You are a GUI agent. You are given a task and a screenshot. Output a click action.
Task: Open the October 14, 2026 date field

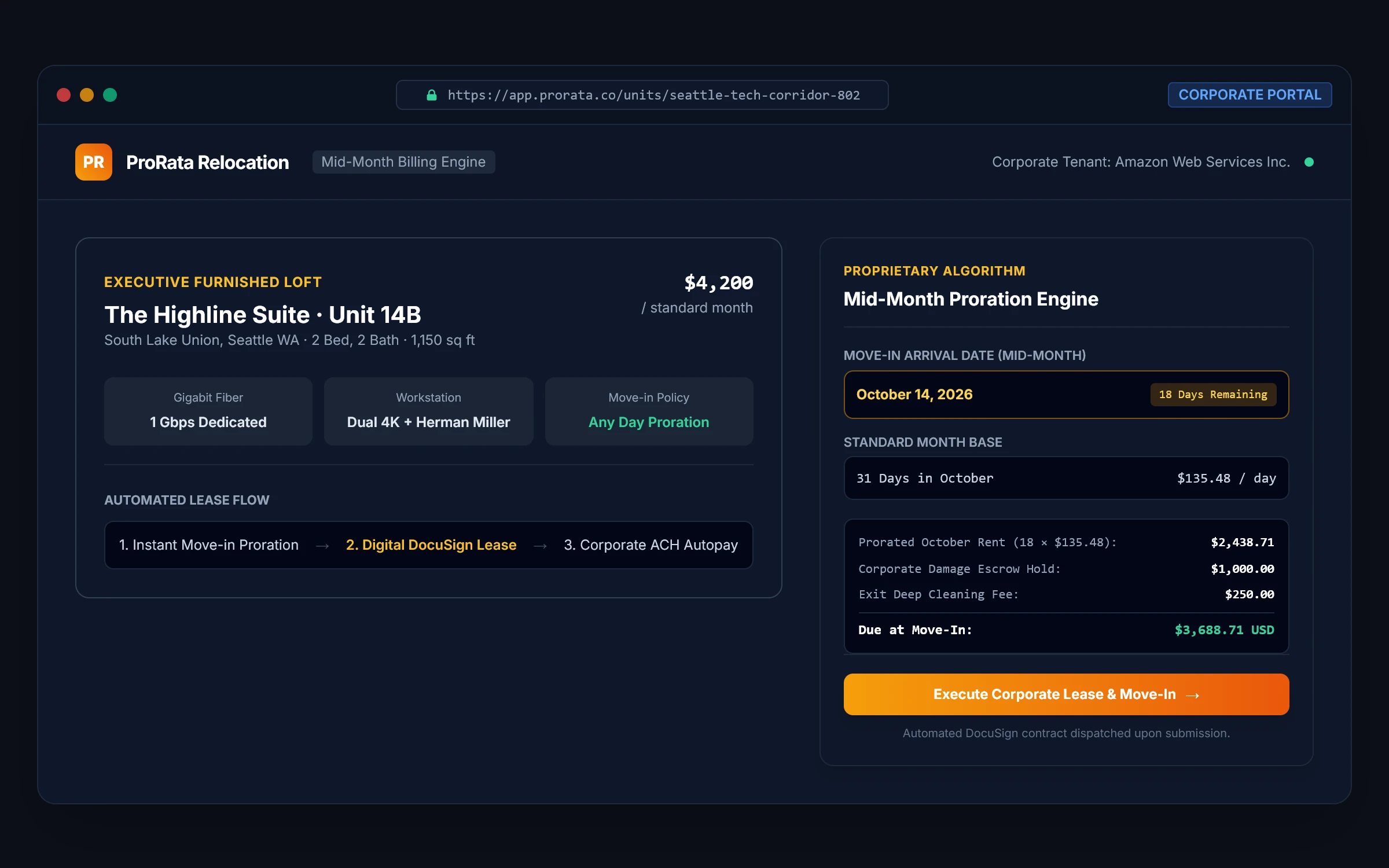pos(1066,395)
